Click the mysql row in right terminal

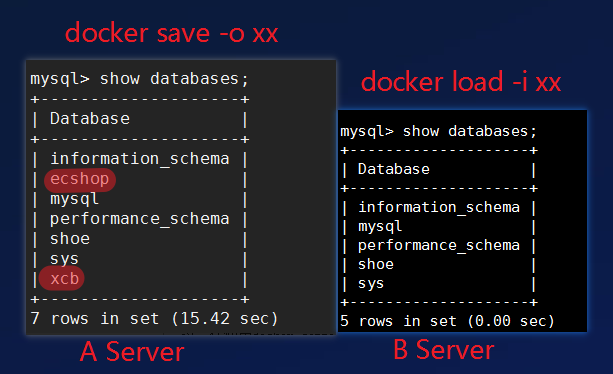380,227
